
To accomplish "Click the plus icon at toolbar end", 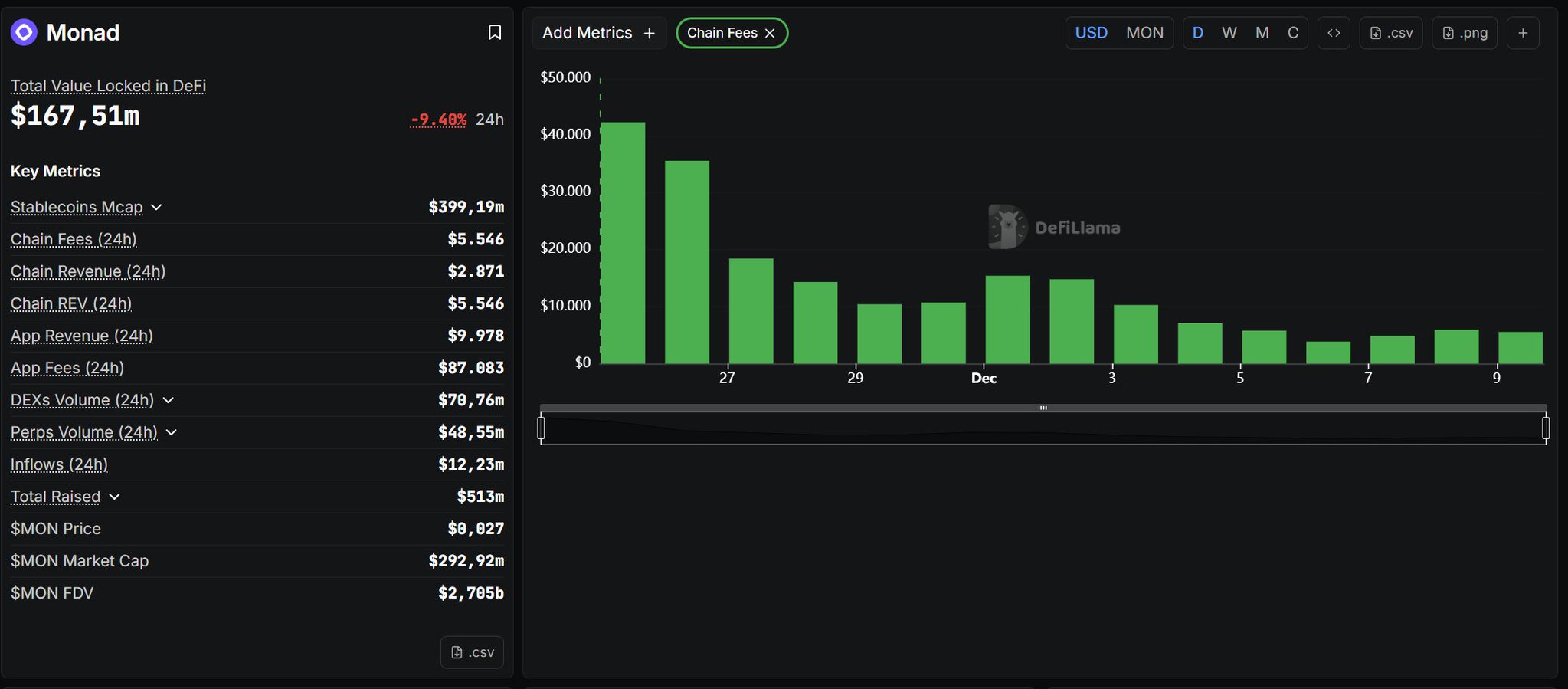I will [1523, 33].
